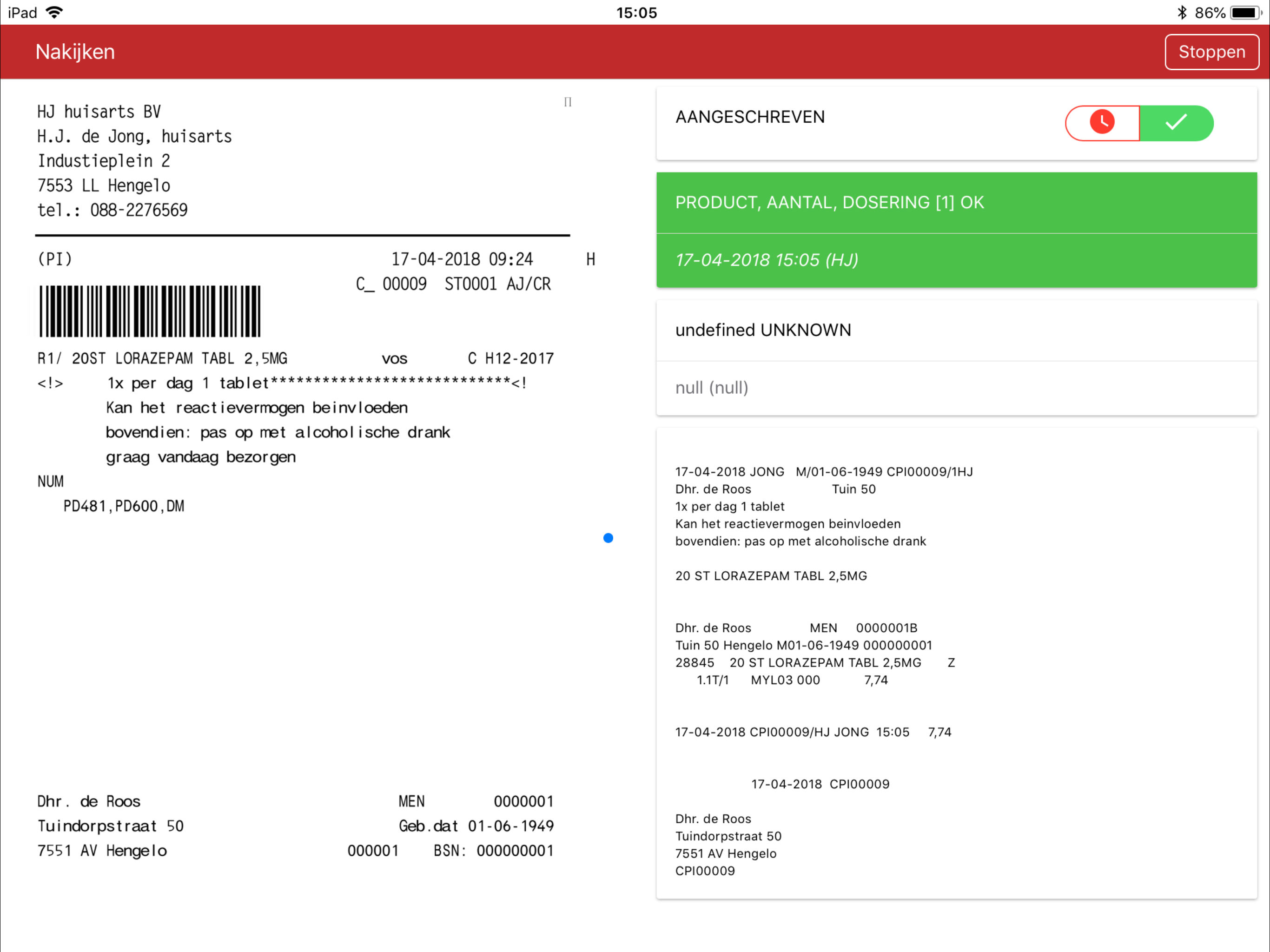Select the green checkmark approve toggle
The image size is (1270, 952).
pos(1177,123)
